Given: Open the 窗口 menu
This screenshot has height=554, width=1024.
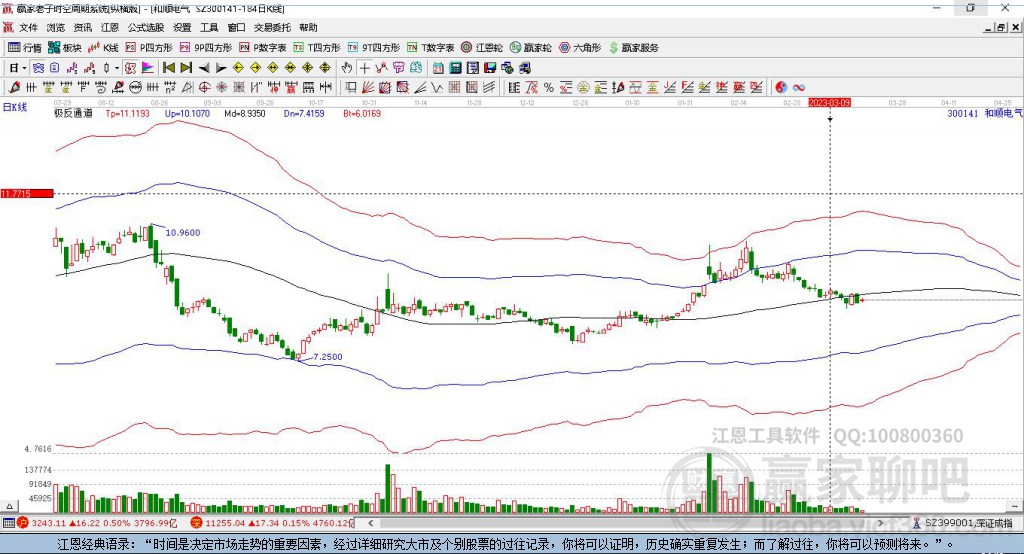Looking at the screenshot, I should coord(236,27).
